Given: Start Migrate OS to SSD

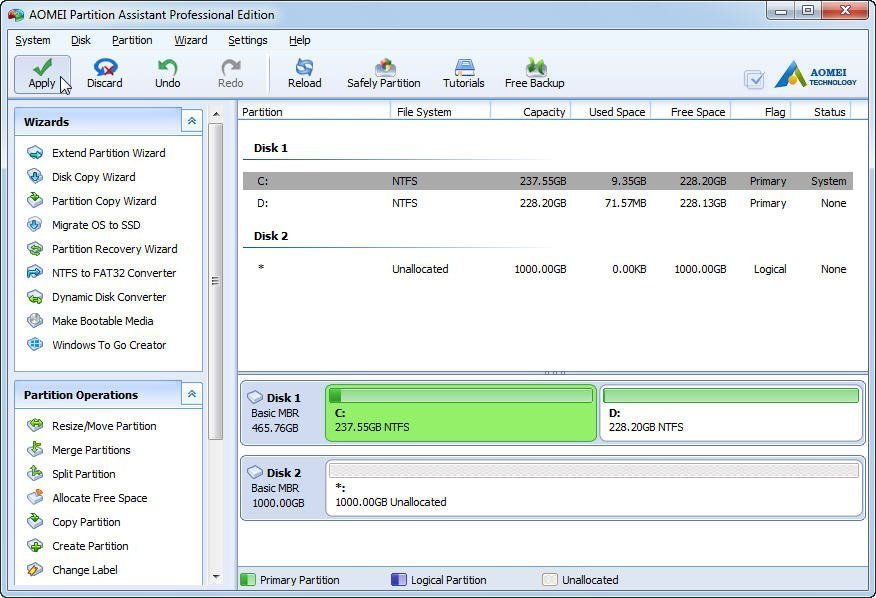Looking at the screenshot, I should (x=84, y=225).
